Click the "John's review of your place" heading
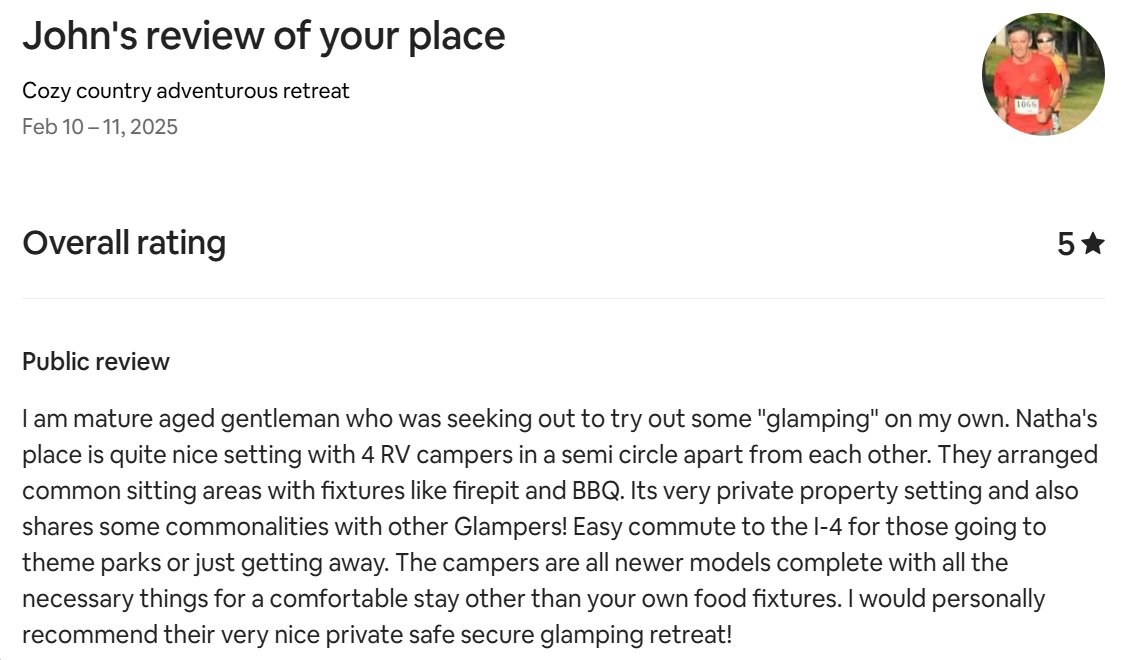Image resolution: width=1133 pixels, height=660 pixels. (x=264, y=35)
